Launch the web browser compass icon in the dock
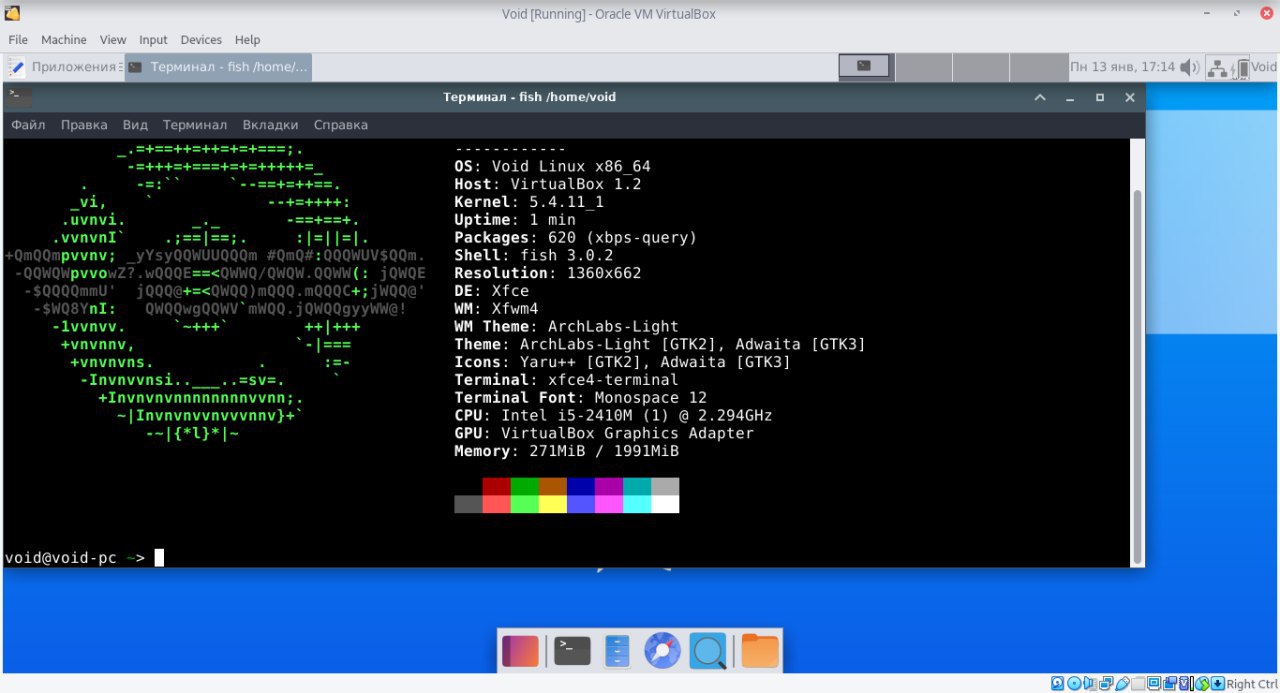Screen dimensions: 1280x693 pos(662,651)
